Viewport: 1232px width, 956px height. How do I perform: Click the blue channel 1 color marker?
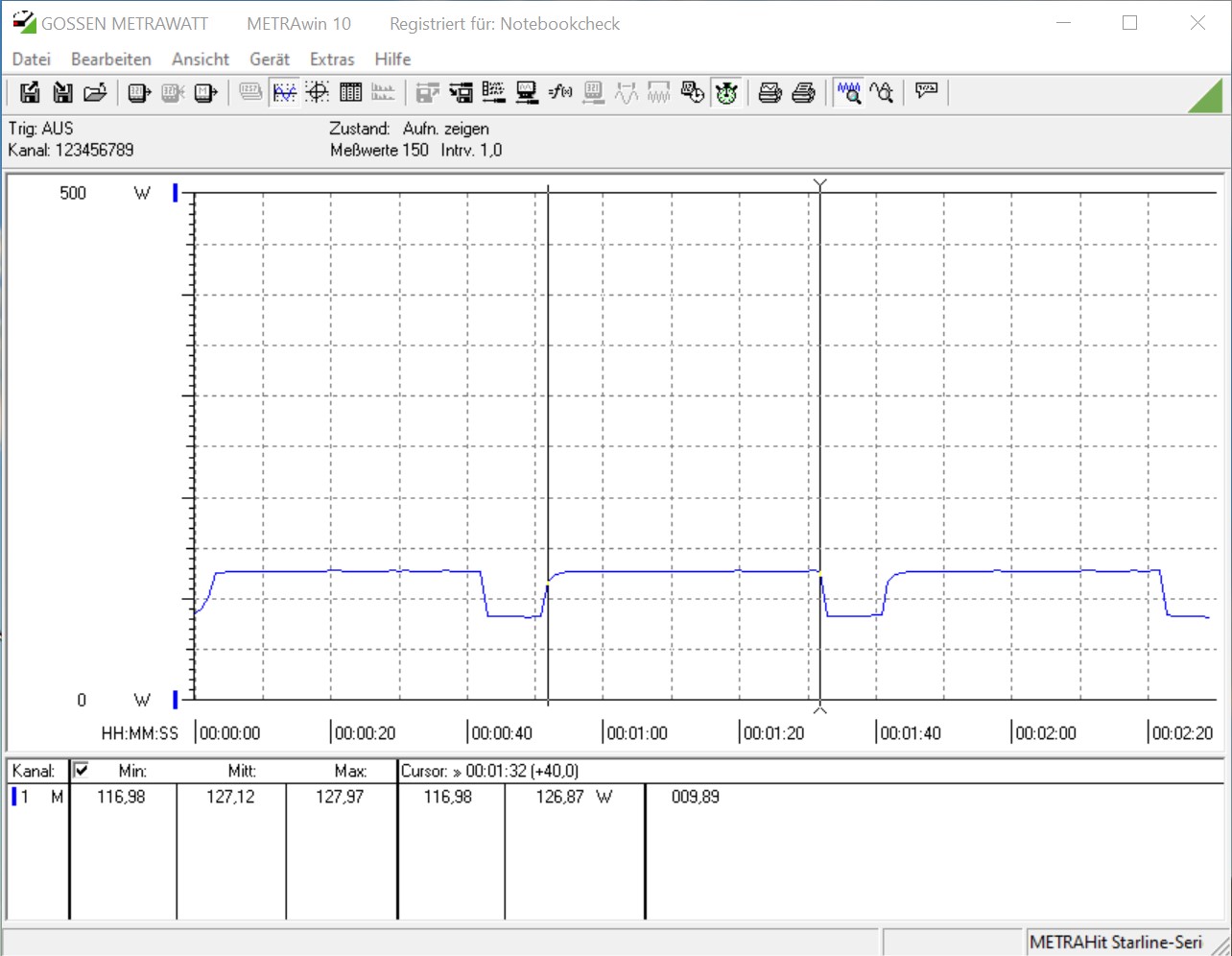click(14, 797)
